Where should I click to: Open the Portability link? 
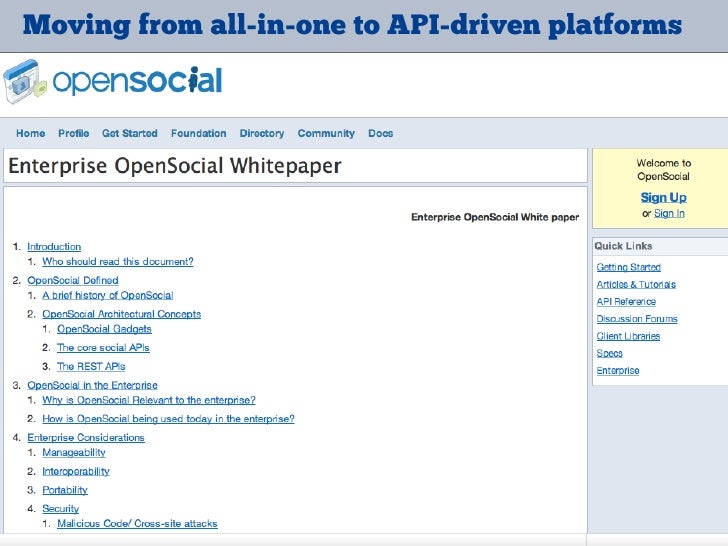point(65,490)
